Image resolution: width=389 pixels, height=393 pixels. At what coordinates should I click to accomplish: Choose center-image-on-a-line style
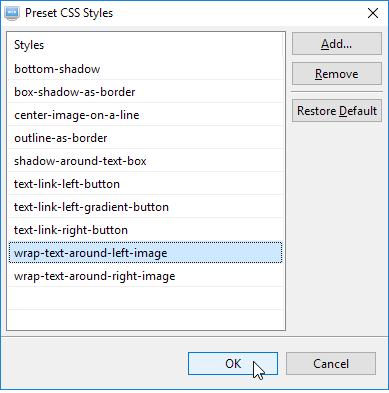pyautogui.click(x=145, y=115)
